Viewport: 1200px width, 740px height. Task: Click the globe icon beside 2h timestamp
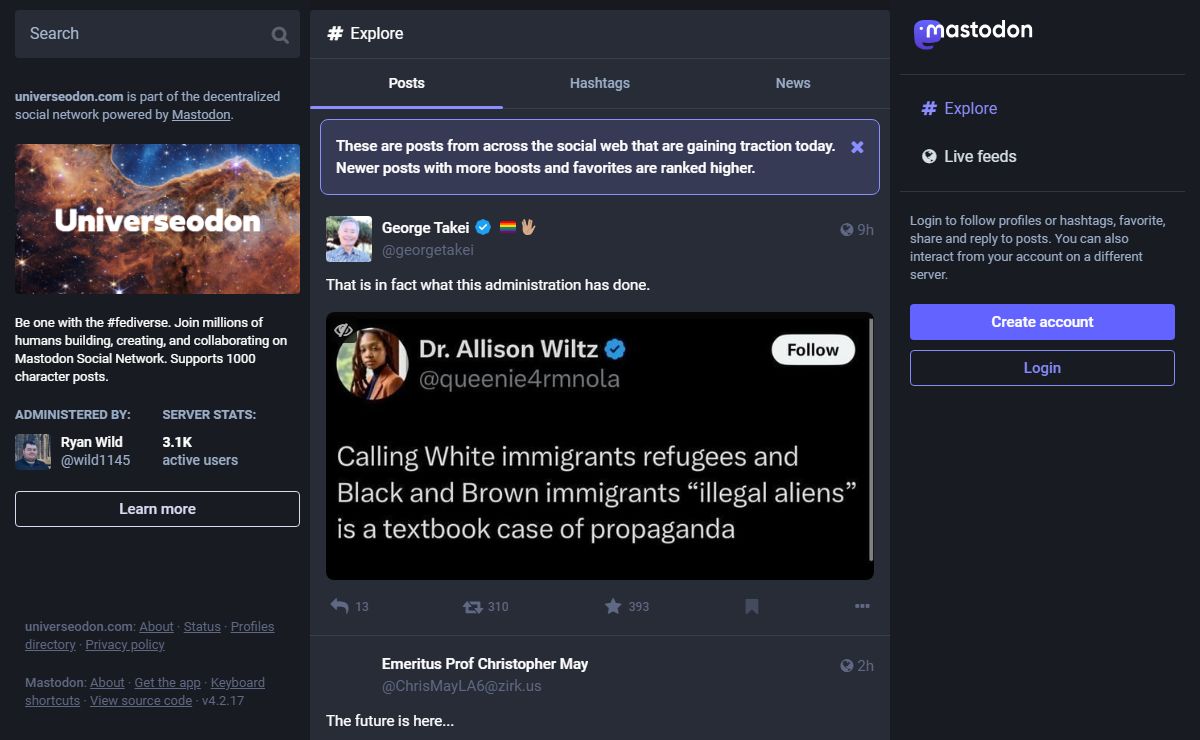[x=847, y=666]
